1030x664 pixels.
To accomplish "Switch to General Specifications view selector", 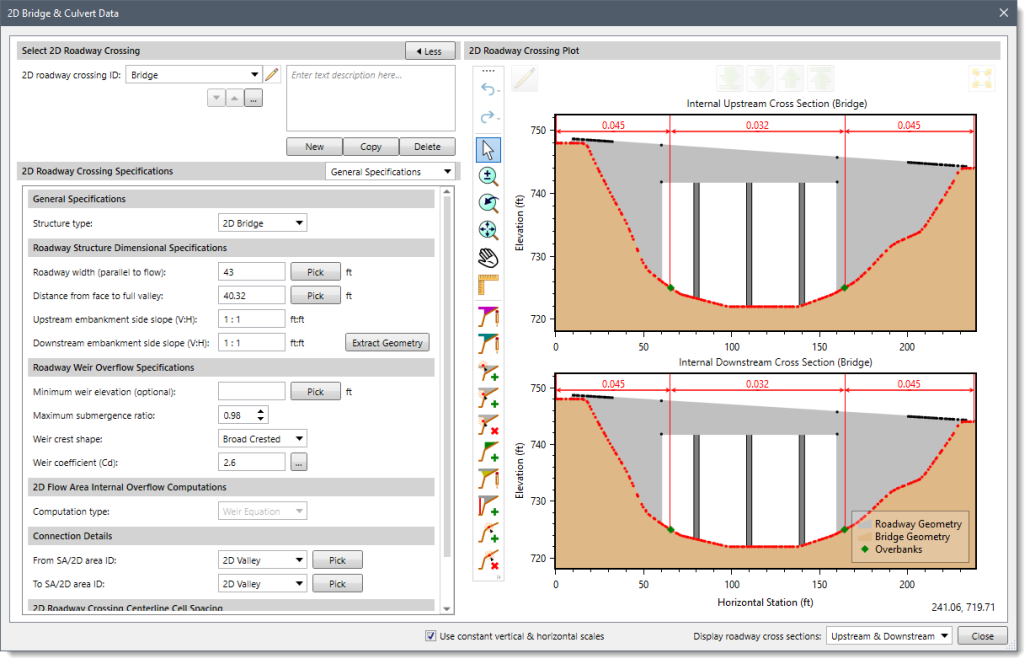I will tap(391, 171).
